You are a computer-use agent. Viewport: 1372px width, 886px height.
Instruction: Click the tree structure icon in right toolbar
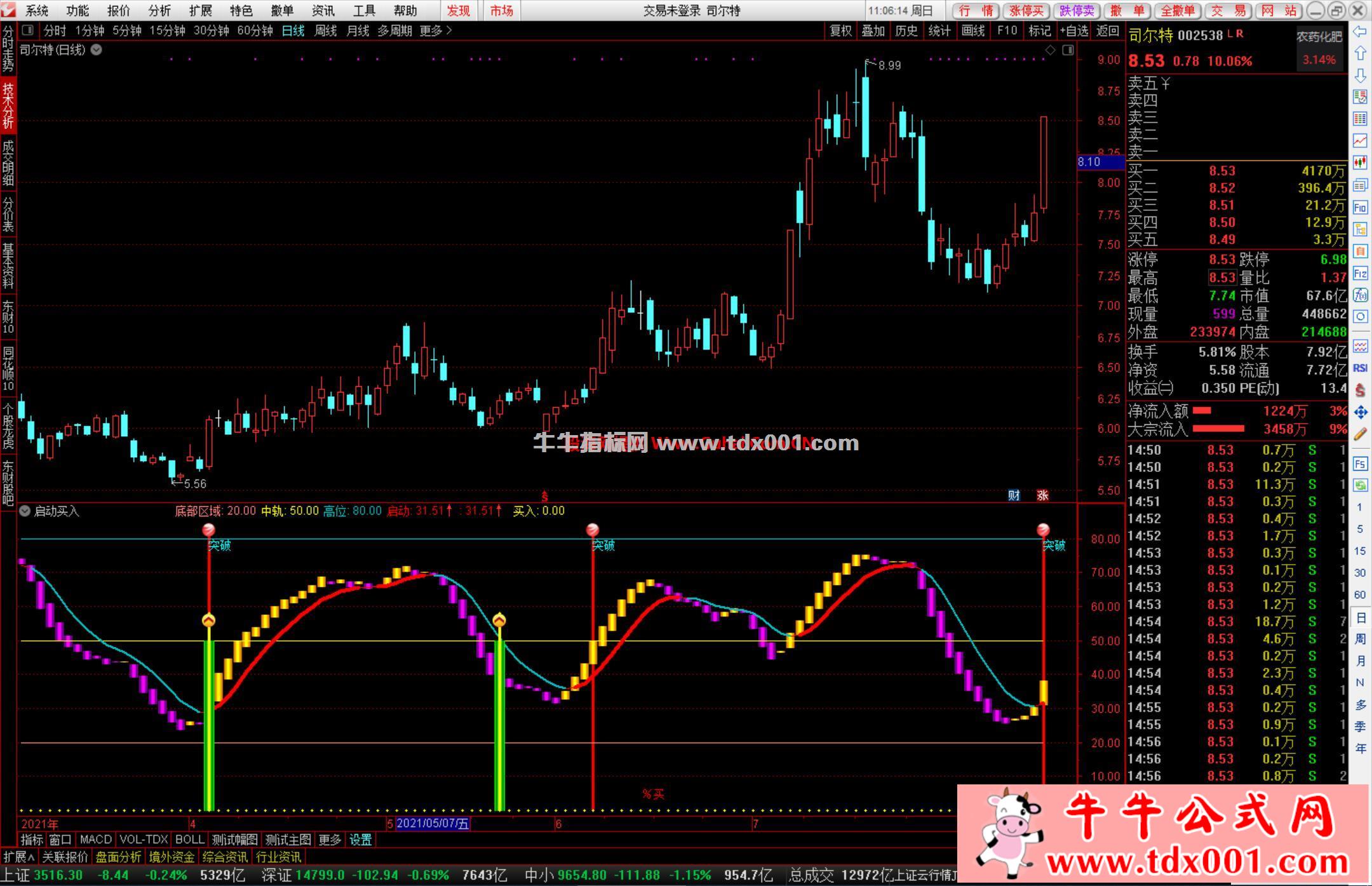(1360, 229)
